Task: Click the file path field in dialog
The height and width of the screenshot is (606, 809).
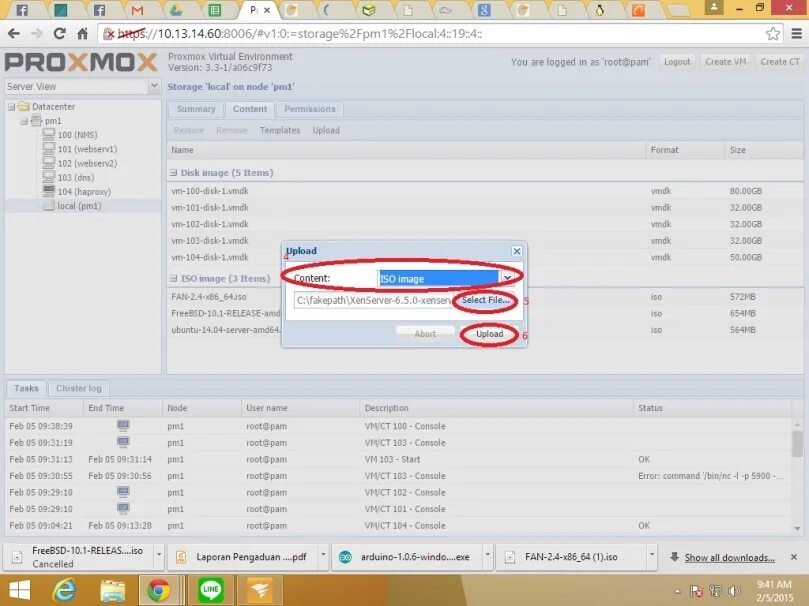Action: point(374,300)
